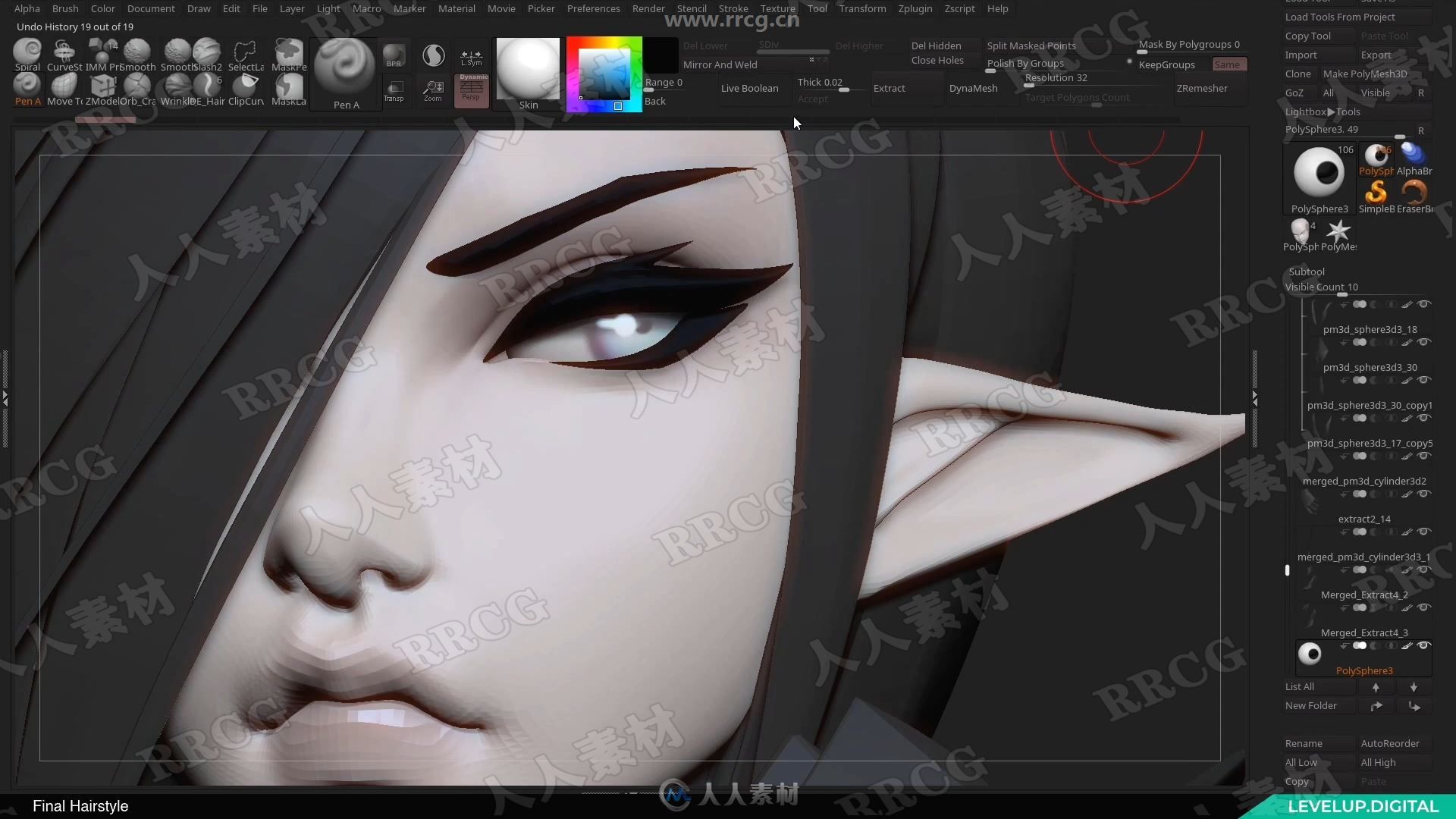
Task: Select the ZModel brush
Action: 102,89
